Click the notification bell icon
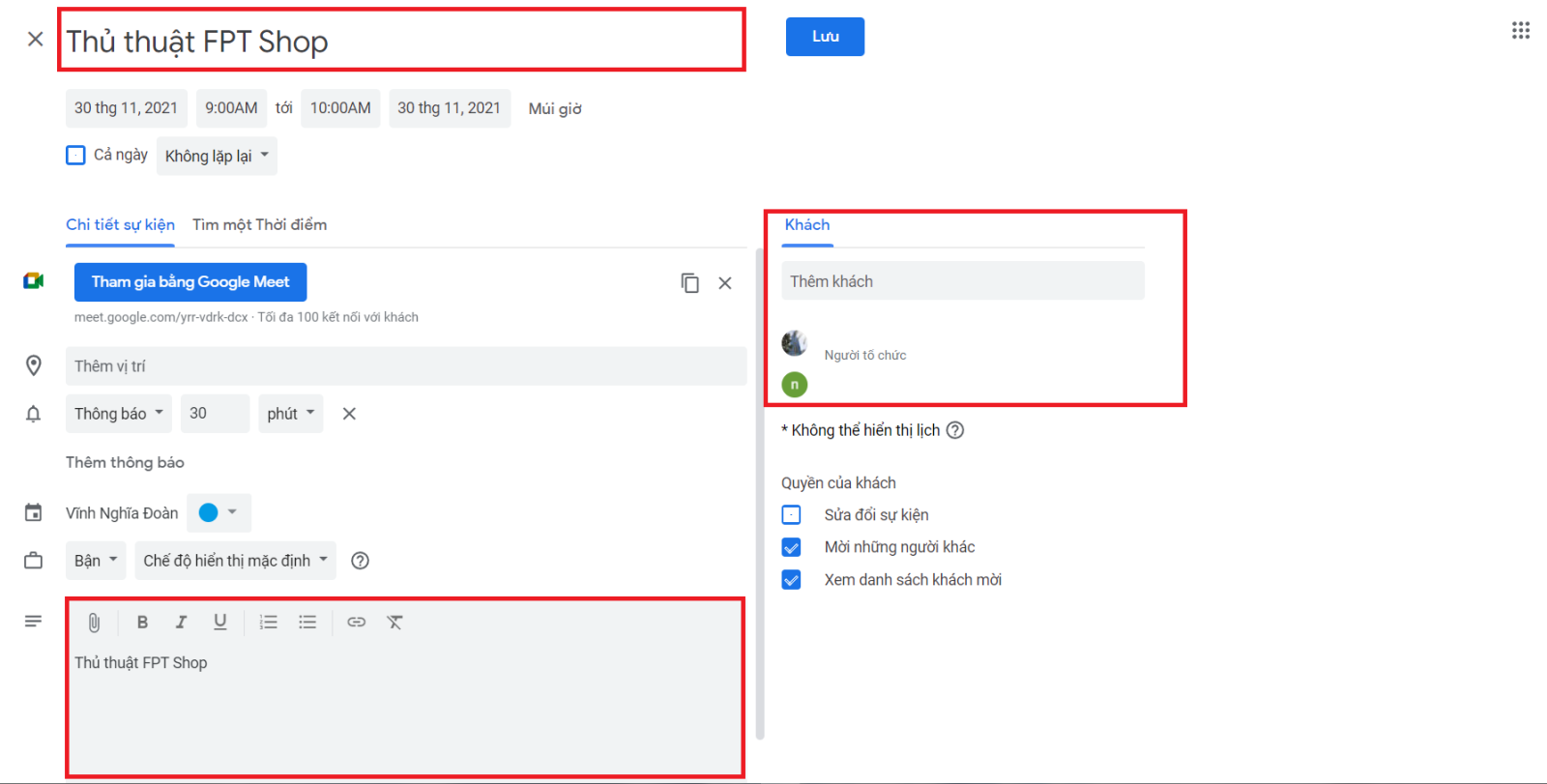Screen dimensions: 1547x784 point(34,414)
